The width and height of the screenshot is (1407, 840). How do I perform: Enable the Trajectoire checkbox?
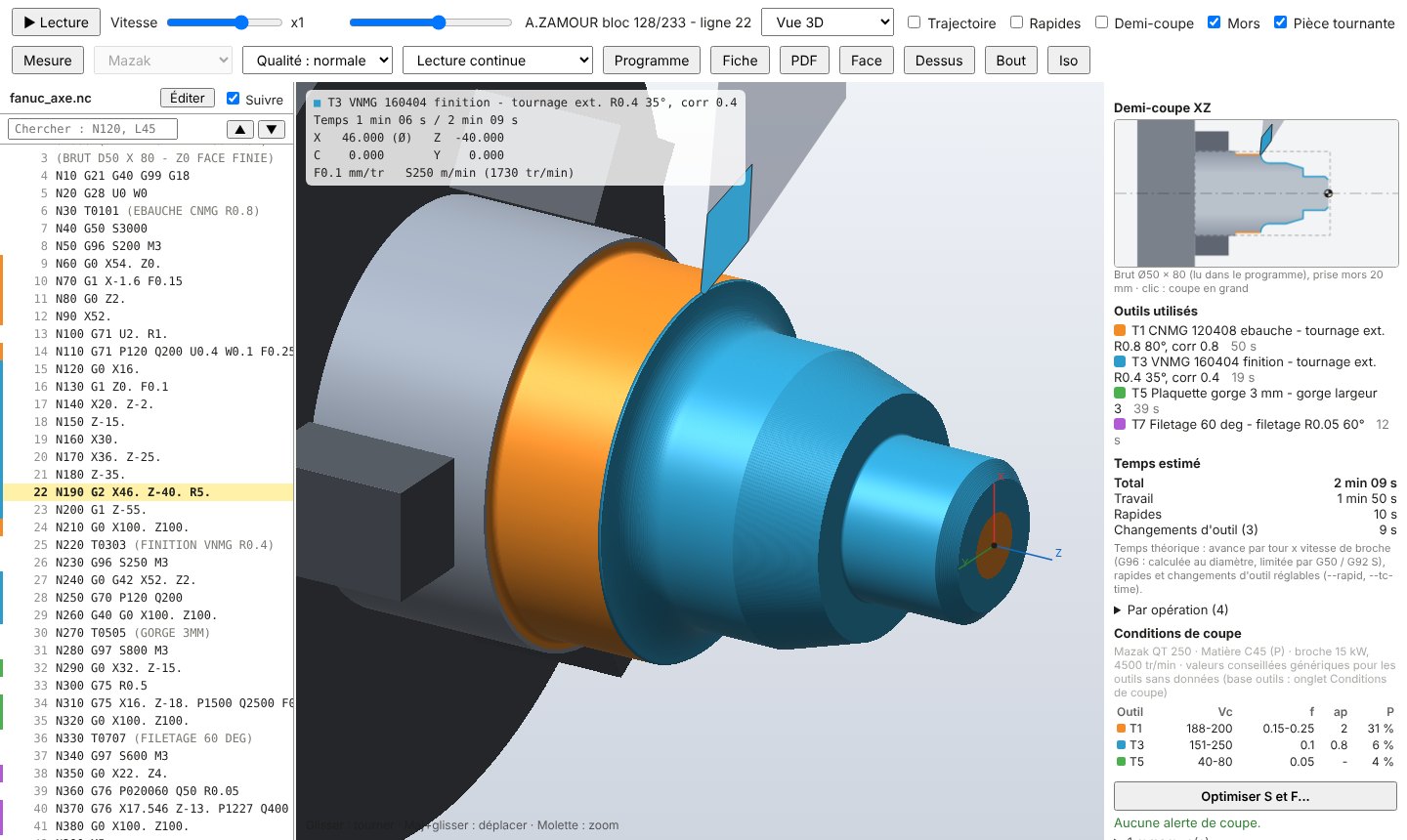tap(915, 22)
